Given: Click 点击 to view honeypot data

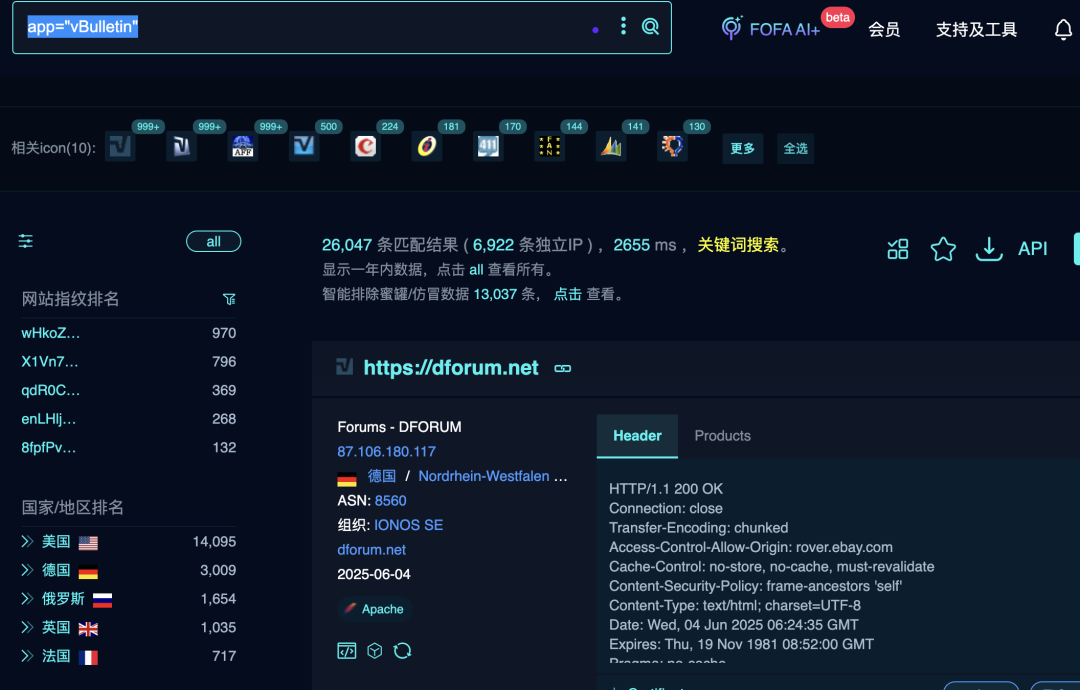Looking at the screenshot, I should [x=568, y=294].
